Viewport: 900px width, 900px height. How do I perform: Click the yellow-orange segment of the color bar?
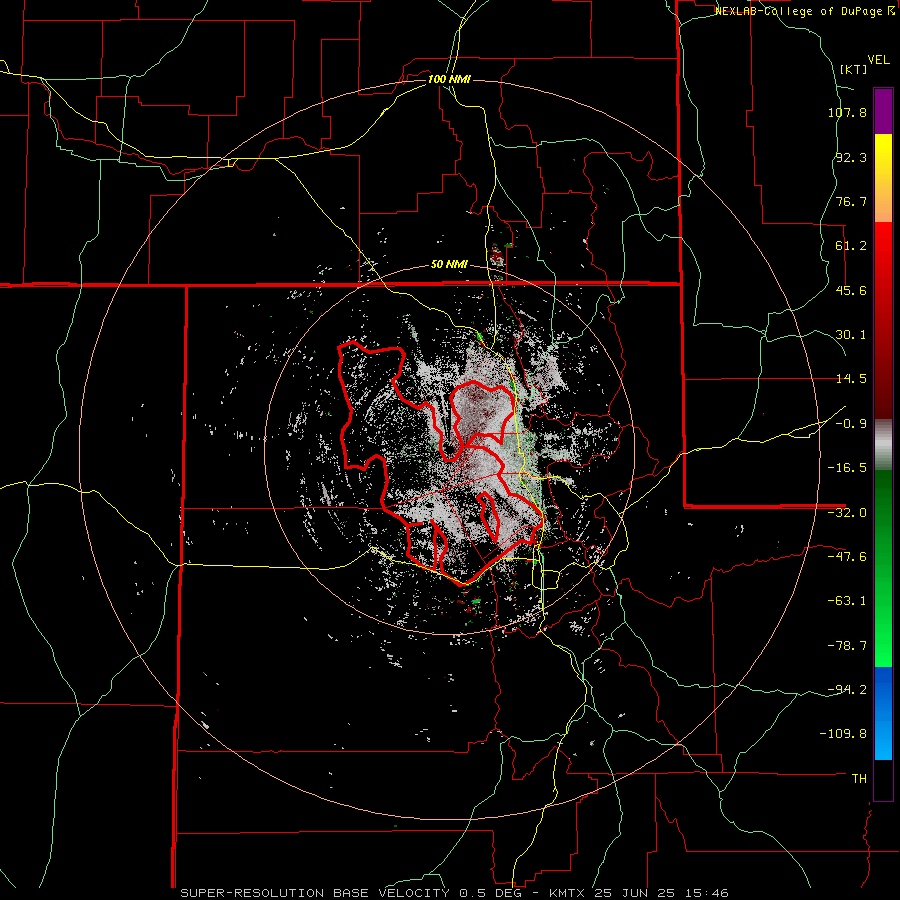pos(883,178)
